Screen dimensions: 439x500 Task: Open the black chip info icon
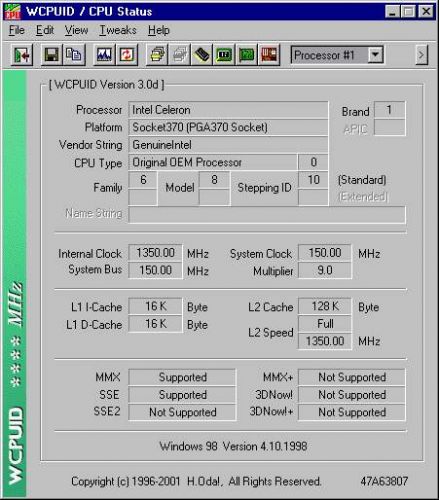click(202, 55)
